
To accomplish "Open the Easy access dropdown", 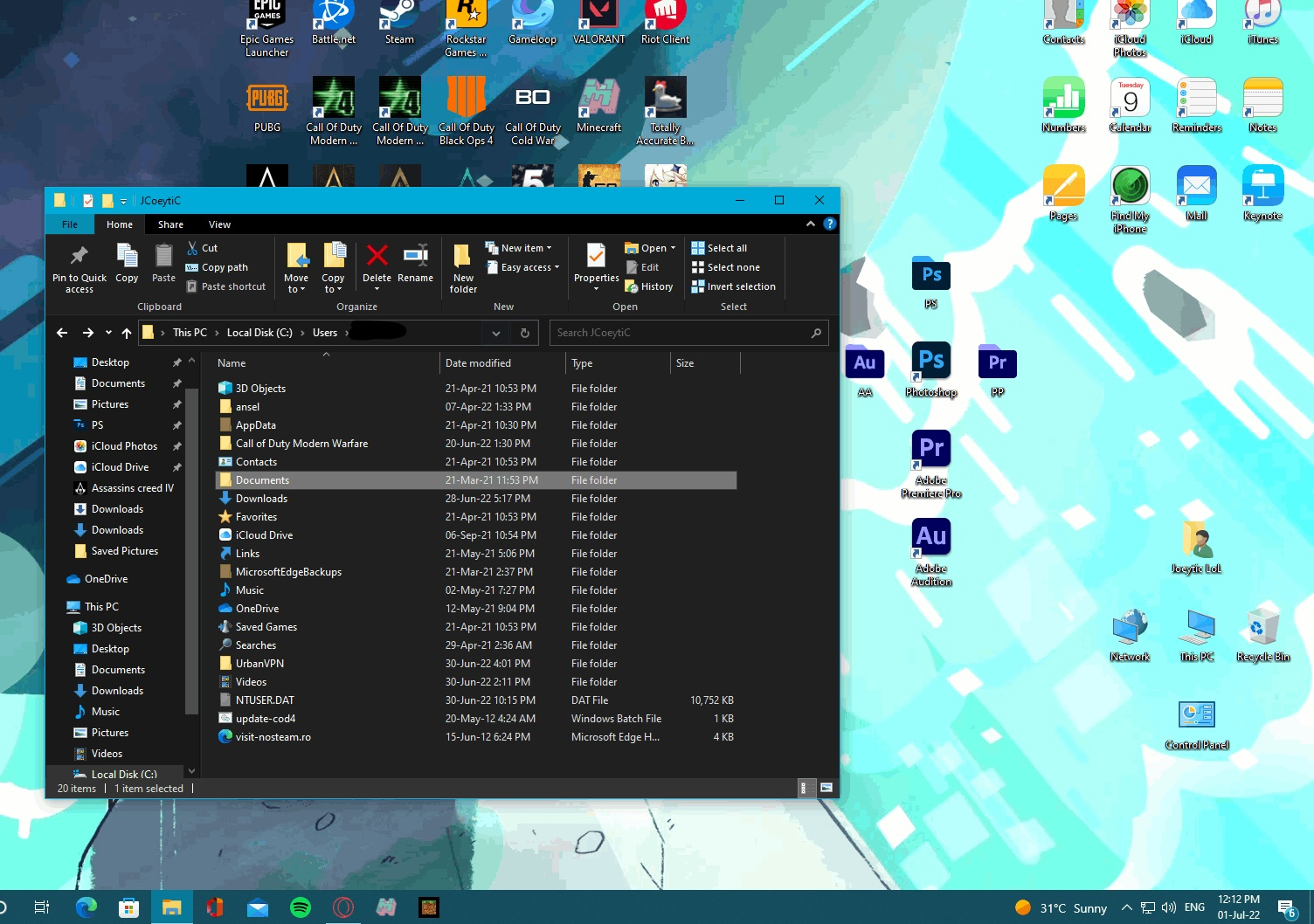I will 529,267.
